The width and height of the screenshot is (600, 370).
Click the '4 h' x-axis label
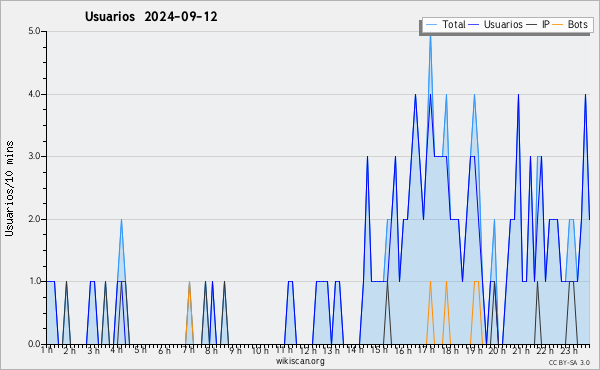point(116,350)
